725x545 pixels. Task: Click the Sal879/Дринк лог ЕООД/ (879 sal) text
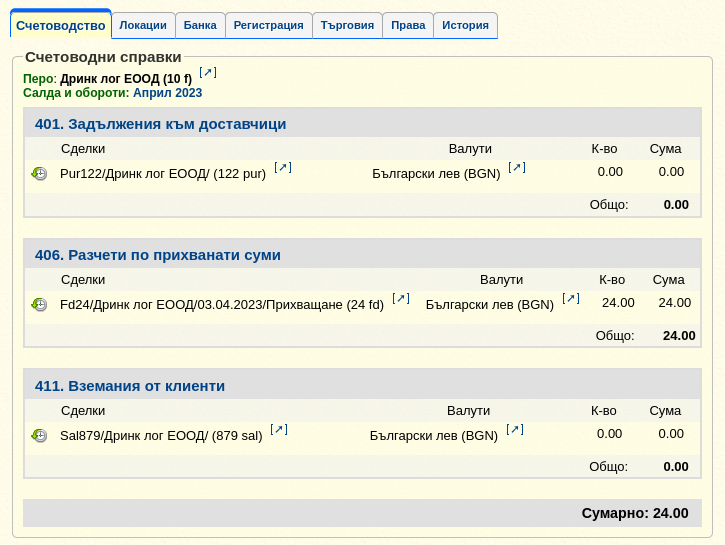[x=161, y=435]
